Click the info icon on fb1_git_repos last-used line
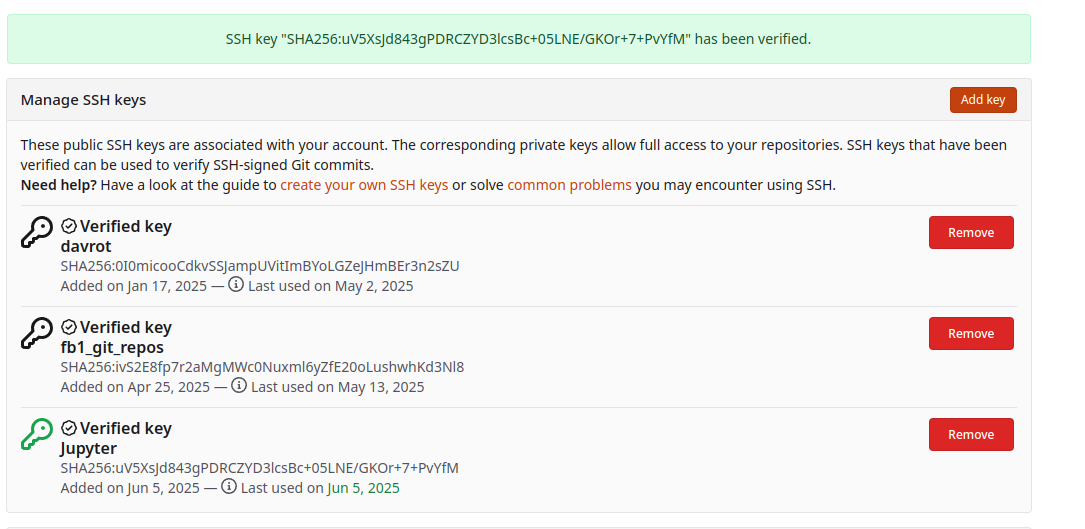The height and width of the screenshot is (529, 1085). [x=239, y=386]
